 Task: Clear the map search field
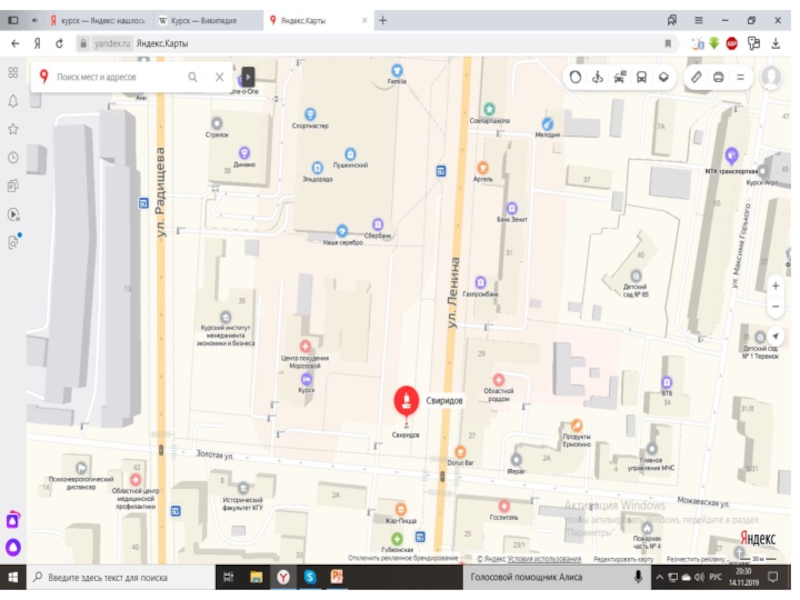[219, 77]
